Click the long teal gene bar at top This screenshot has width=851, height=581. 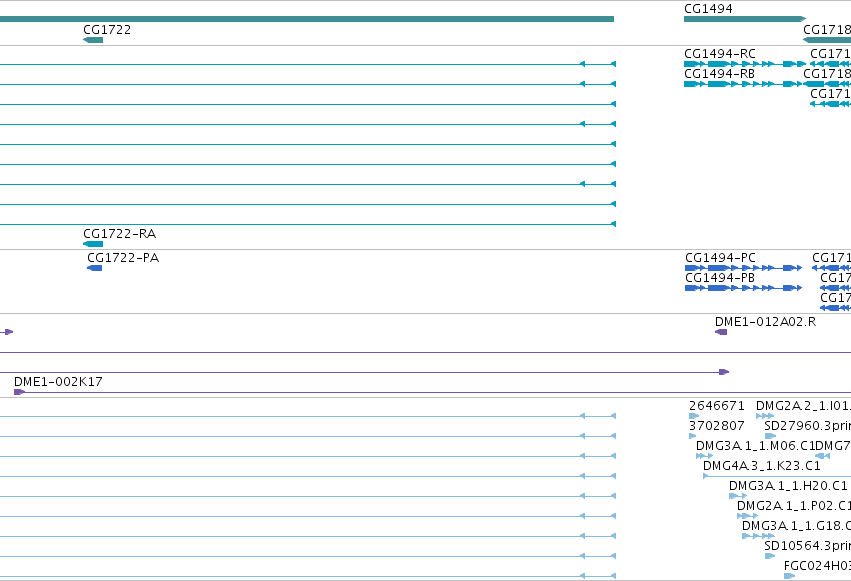[x=307, y=19]
